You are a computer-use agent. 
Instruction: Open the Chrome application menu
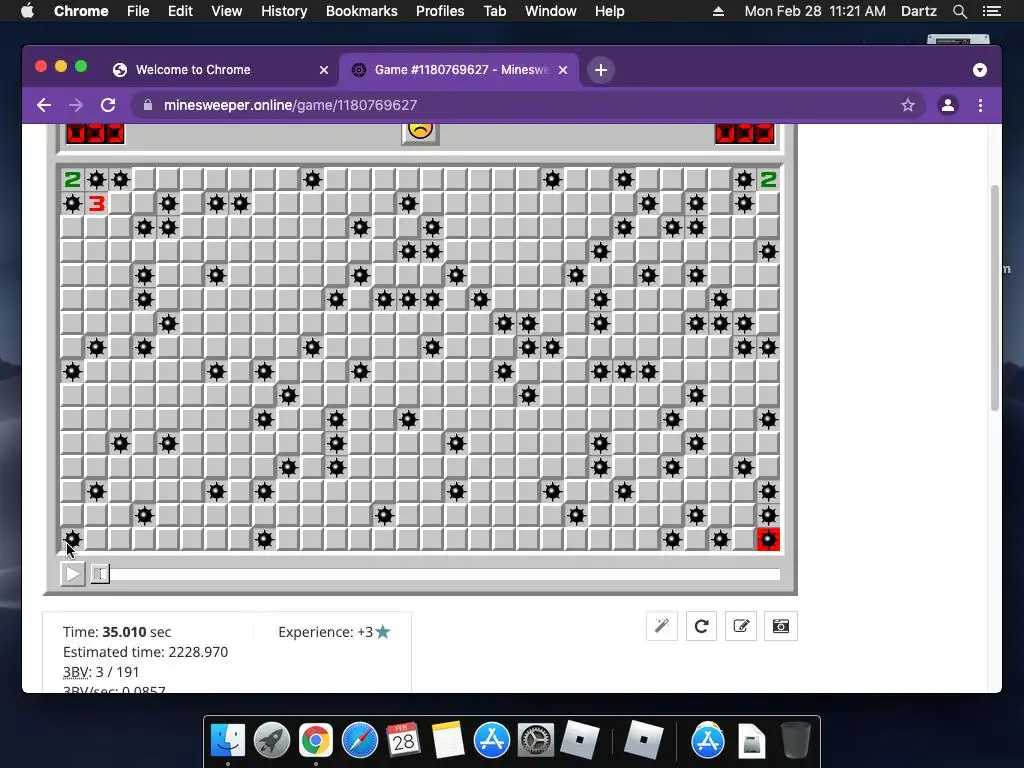click(x=81, y=11)
